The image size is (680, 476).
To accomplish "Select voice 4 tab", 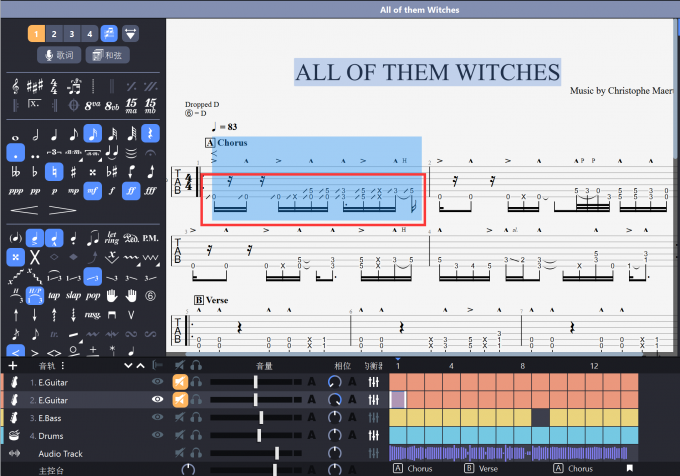I will tap(90, 34).
